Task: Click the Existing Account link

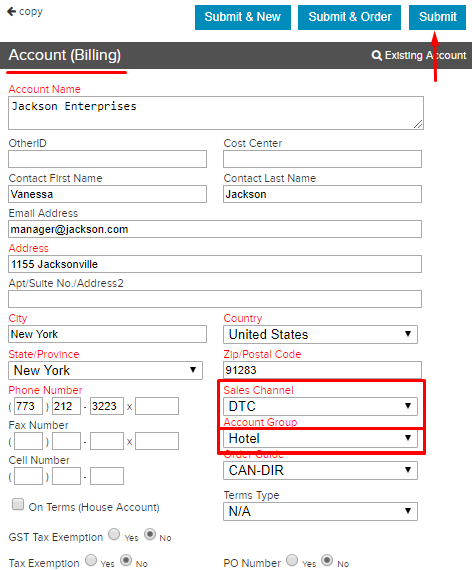Action: [x=419, y=56]
